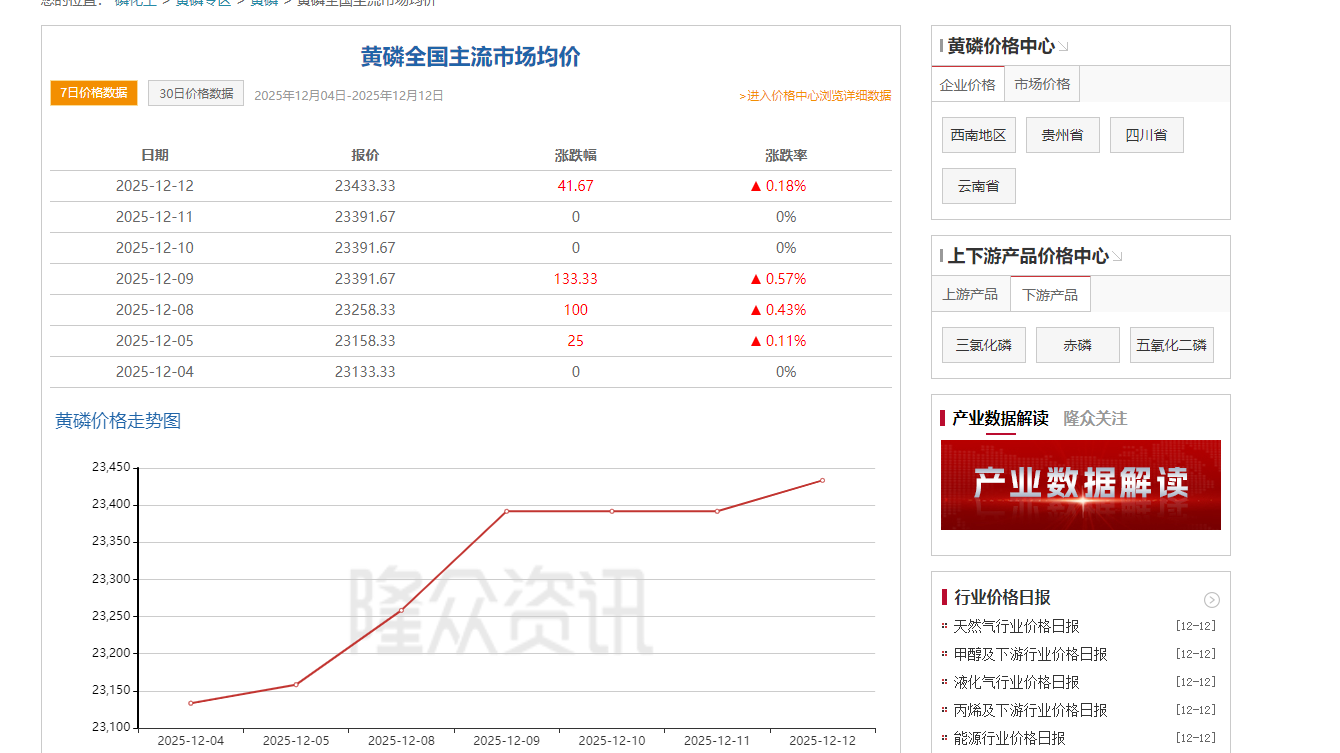Open arrow icon beside 黄磷价格中心
Viewport: 1340px width, 753px height.
coord(1064,47)
